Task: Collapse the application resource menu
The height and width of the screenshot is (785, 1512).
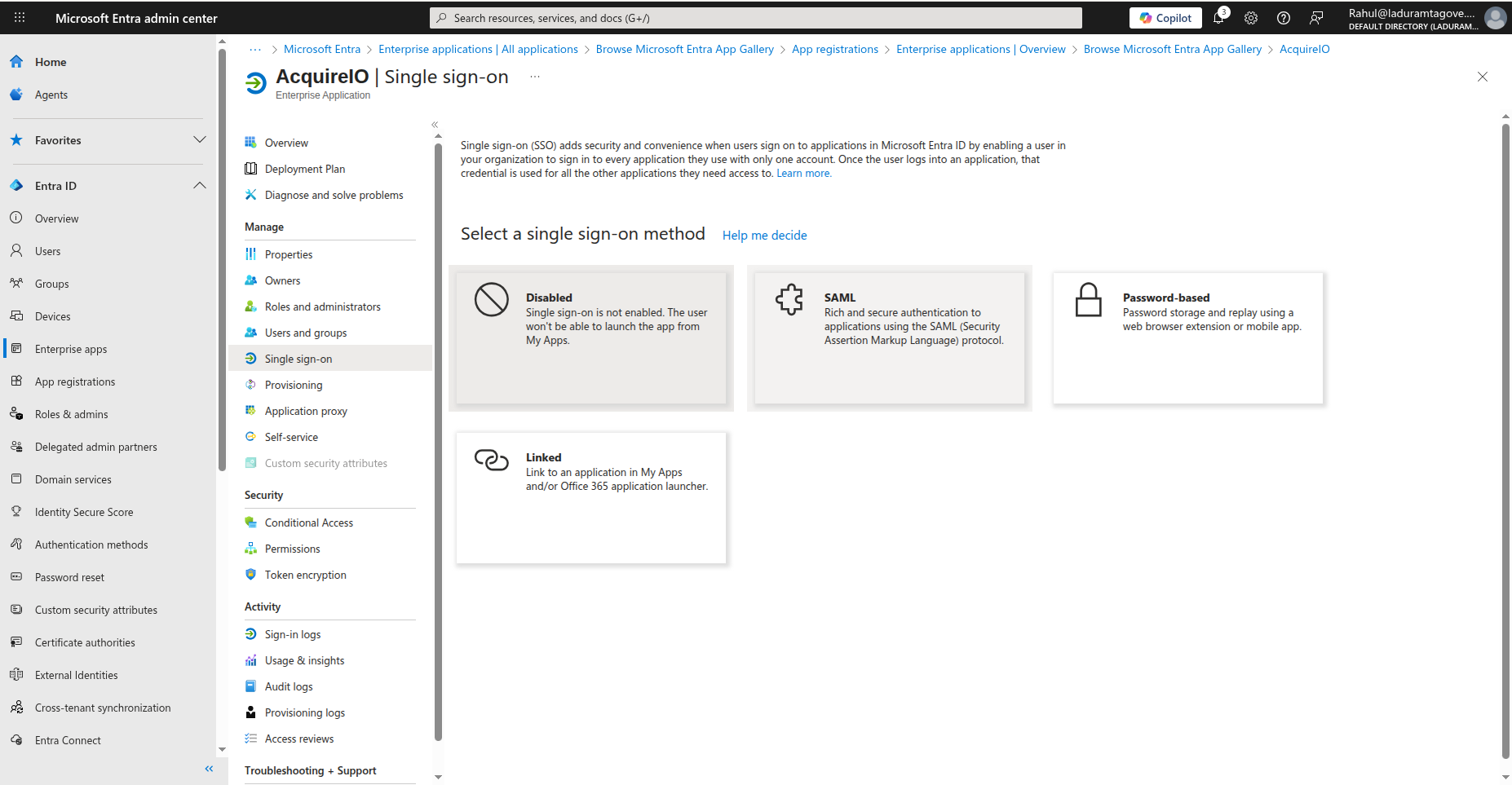Action: [x=435, y=125]
